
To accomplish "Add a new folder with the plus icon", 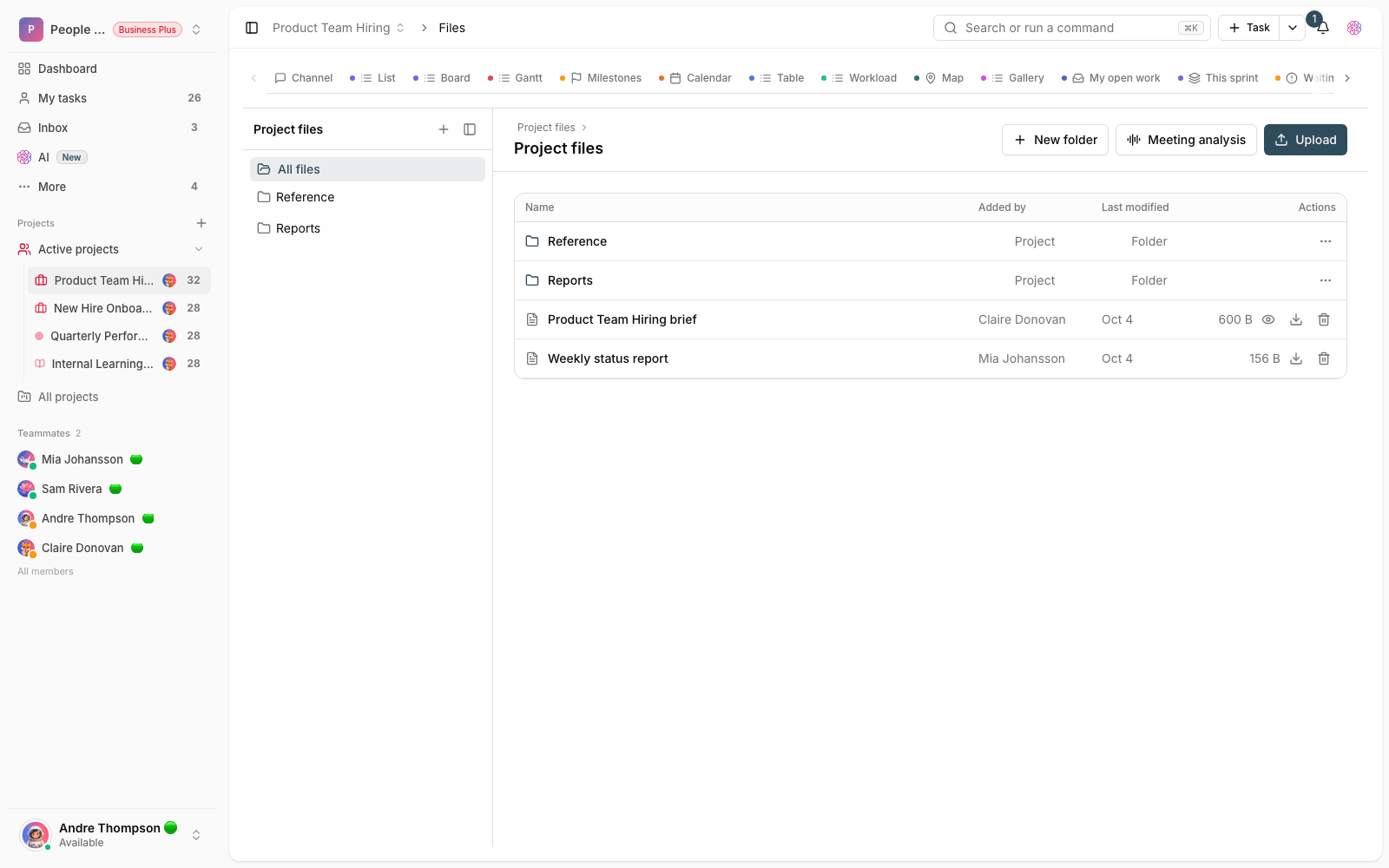I will point(444,129).
